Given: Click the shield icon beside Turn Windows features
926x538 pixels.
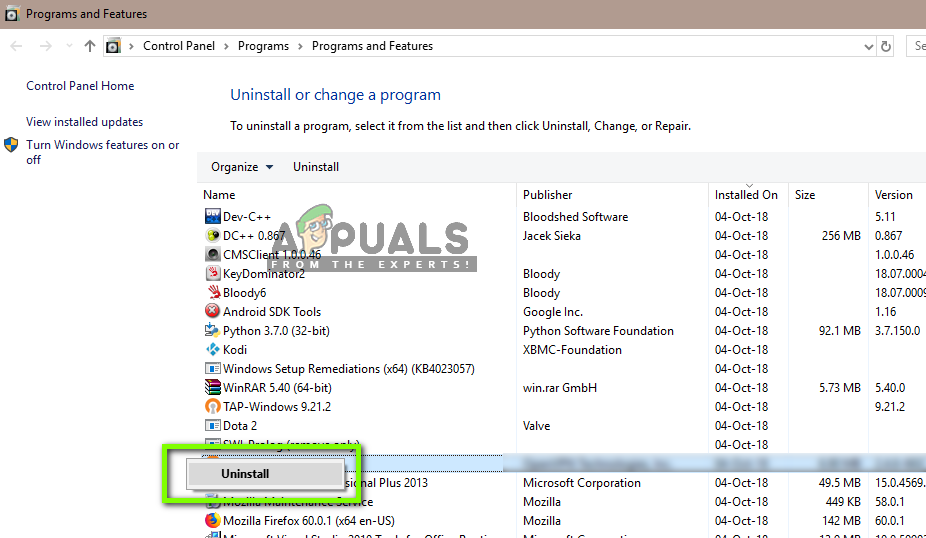Looking at the screenshot, I should click(x=11, y=145).
